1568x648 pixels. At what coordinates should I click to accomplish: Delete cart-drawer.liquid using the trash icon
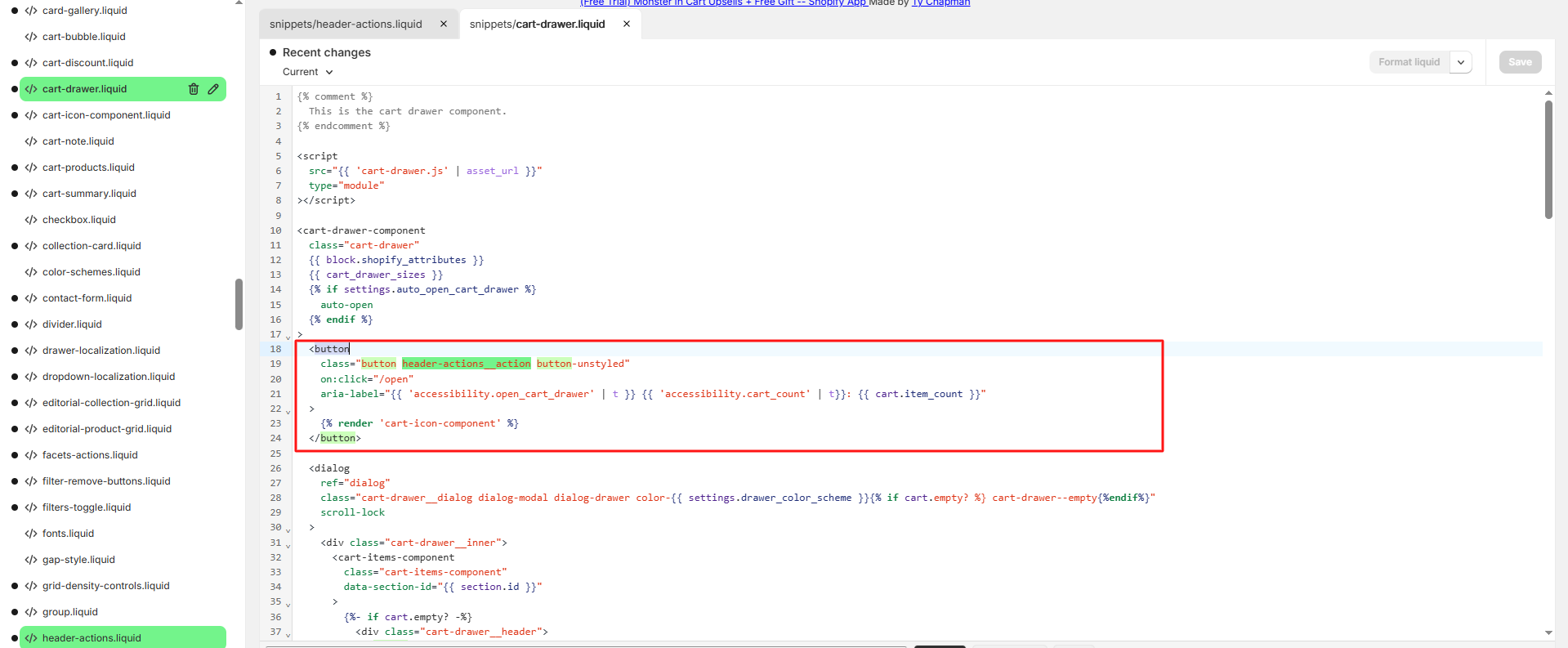tap(194, 89)
